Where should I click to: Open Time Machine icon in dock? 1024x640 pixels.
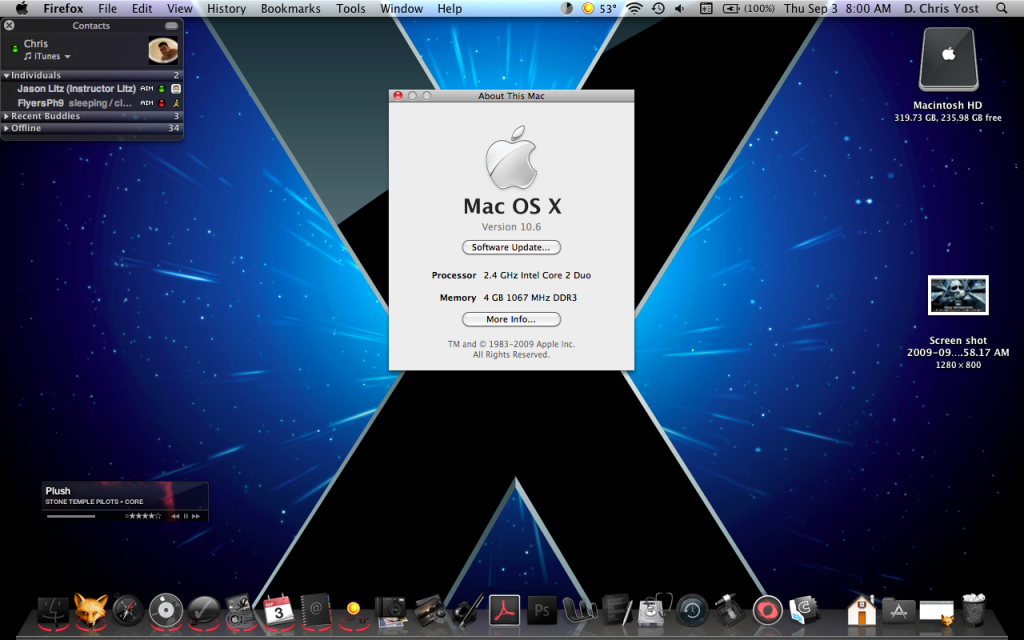(x=692, y=611)
